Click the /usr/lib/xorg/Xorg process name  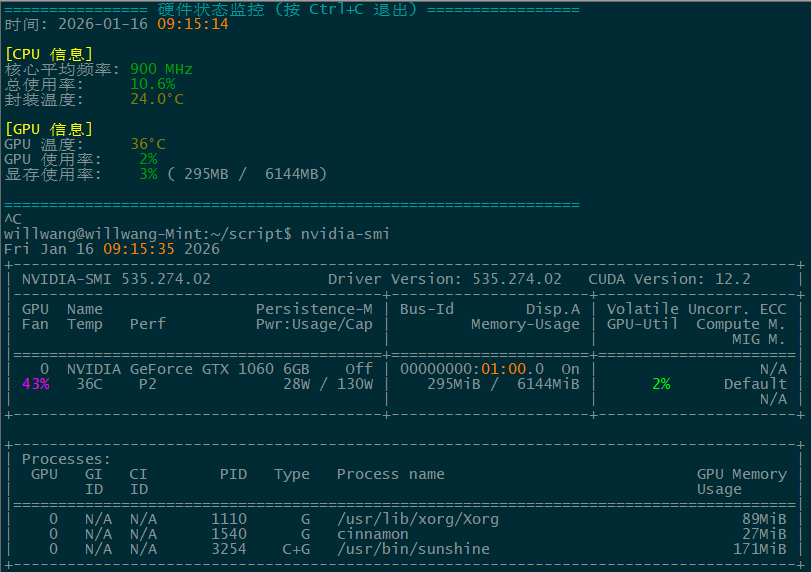click(417, 519)
